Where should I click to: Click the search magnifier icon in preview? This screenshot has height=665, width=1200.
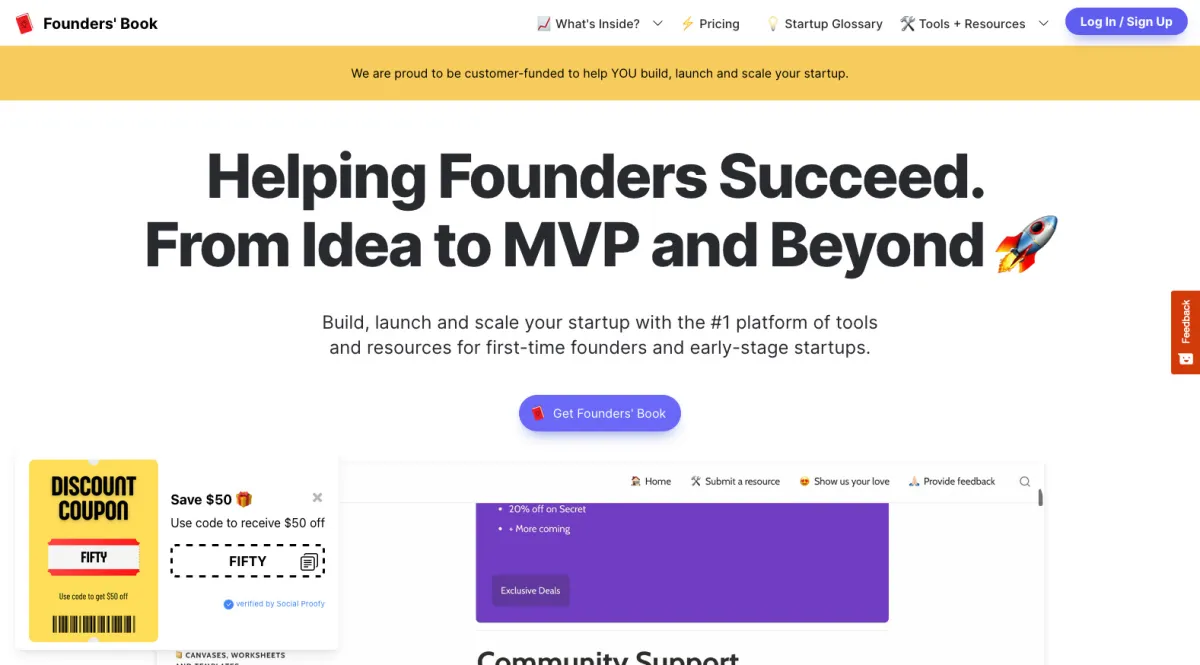click(1025, 482)
